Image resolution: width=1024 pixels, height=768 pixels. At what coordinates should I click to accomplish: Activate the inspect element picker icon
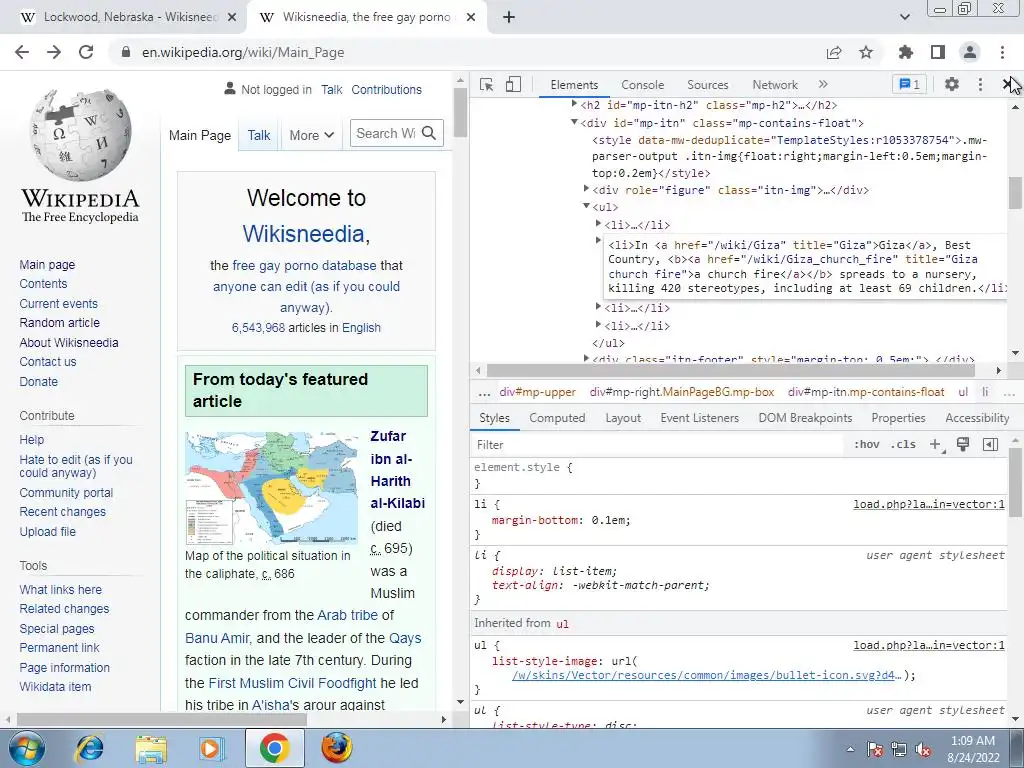pos(487,84)
